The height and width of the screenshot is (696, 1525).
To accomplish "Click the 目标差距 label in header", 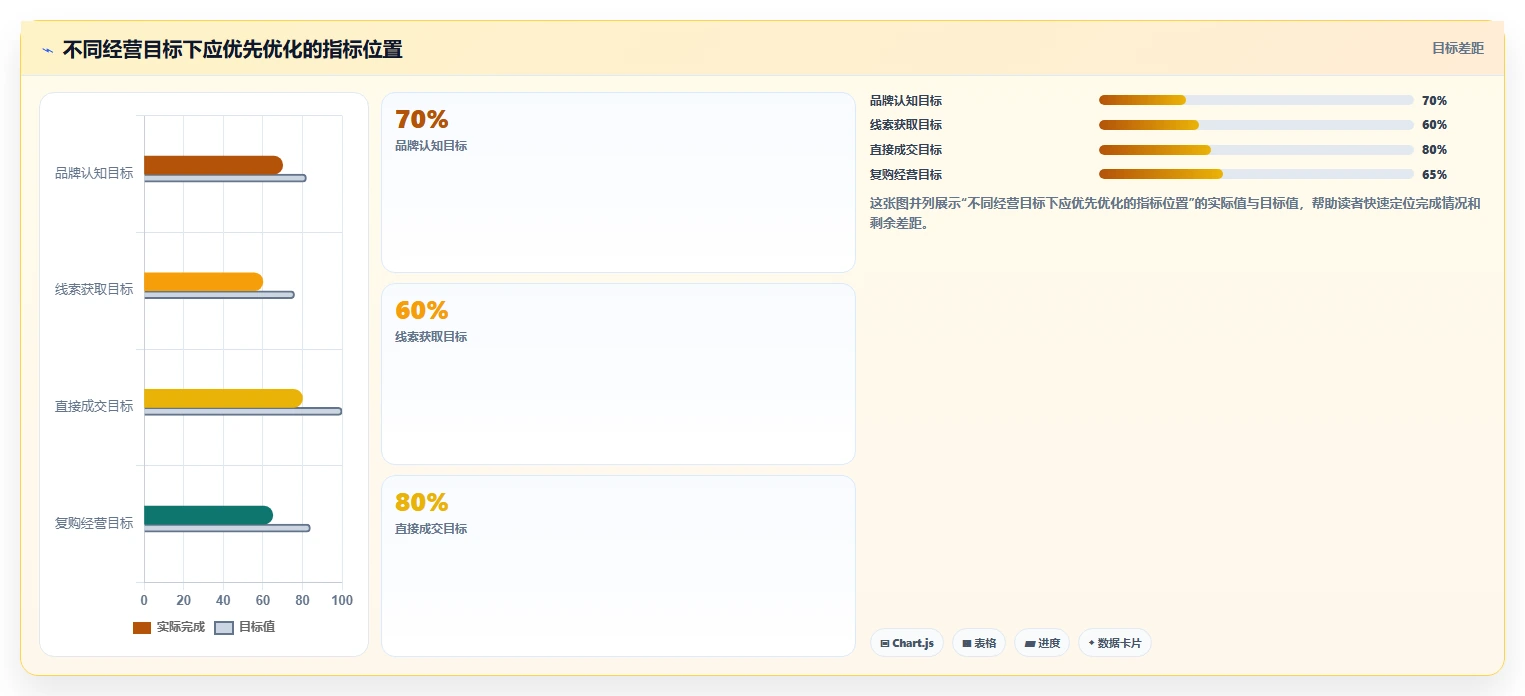I will point(1458,48).
